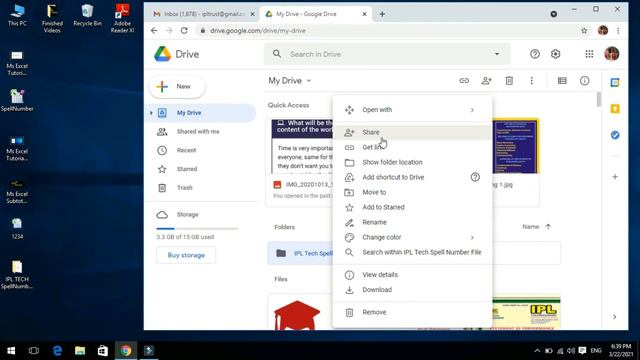Click the help icon beside Add shortcut to Drive
The image size is (640, 360).
[475, 177]
